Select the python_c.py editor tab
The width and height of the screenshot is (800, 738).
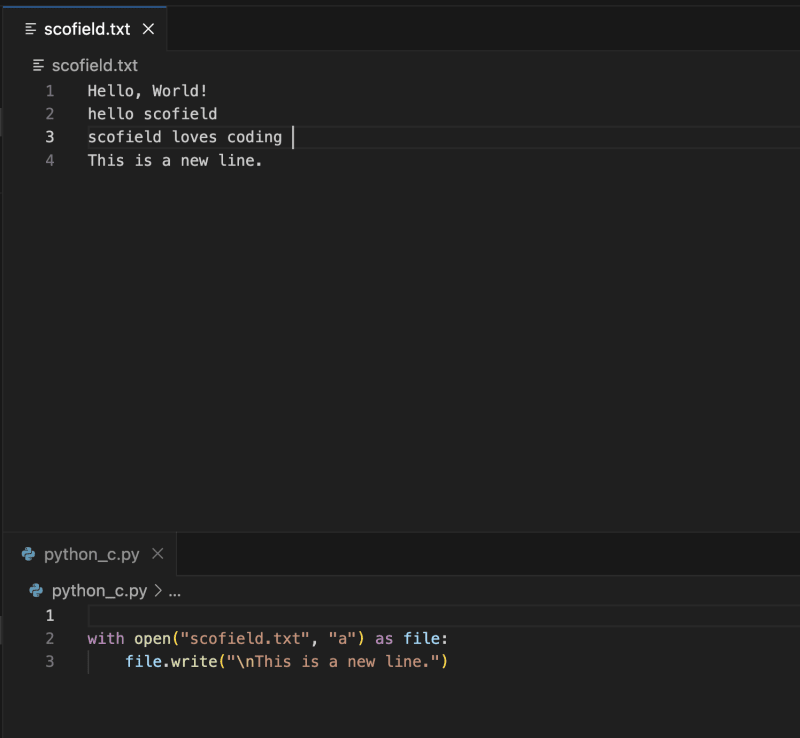[x=90, y=554]
